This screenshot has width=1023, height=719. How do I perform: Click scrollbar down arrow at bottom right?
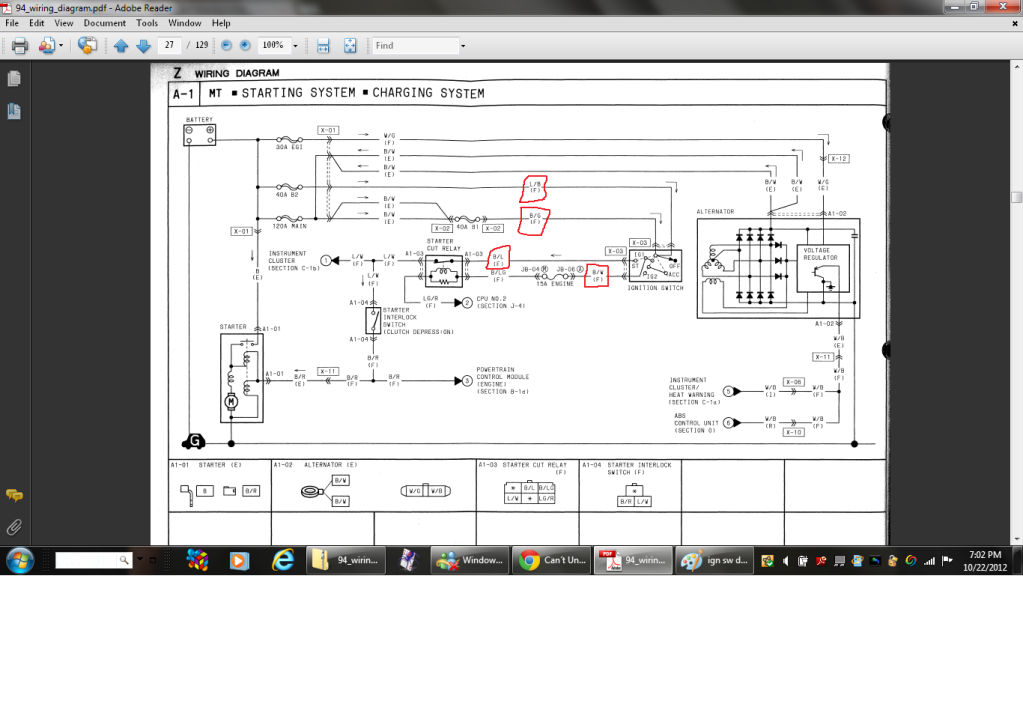[1016, 540]
